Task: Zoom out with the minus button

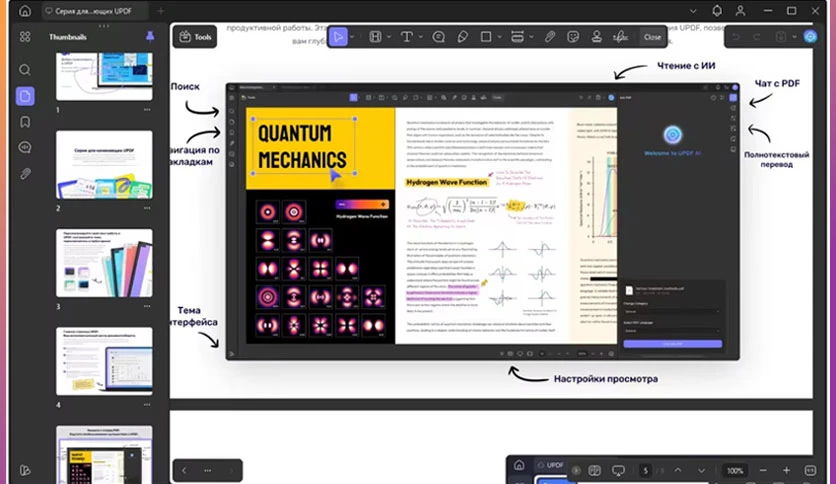Action: tap(763, 471)
